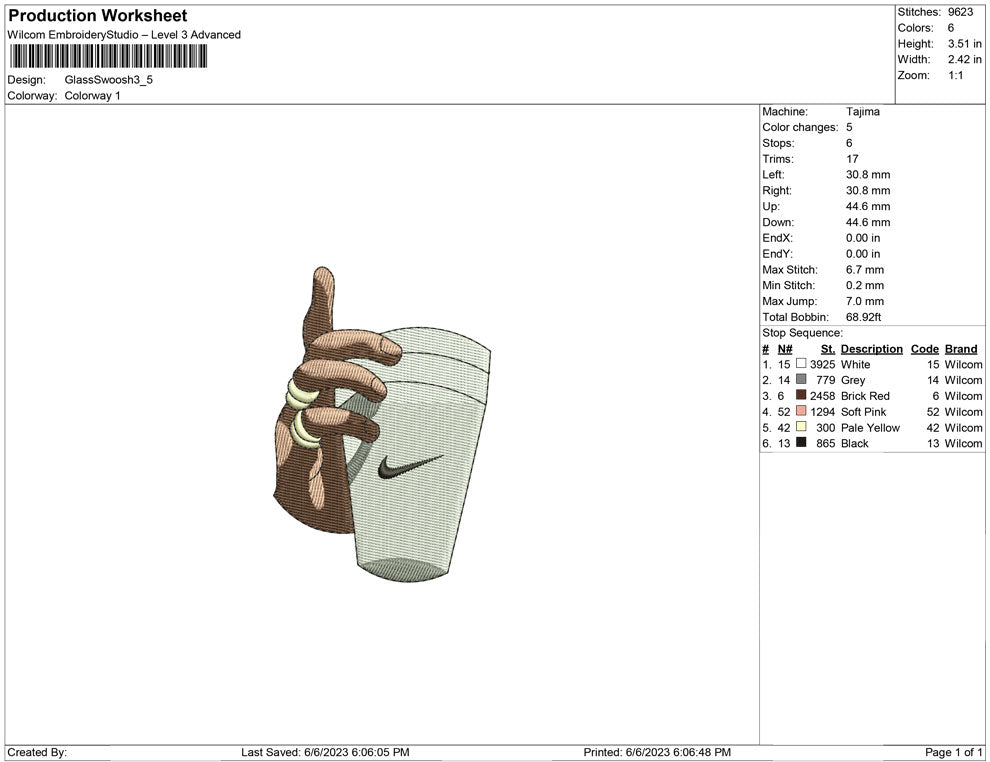Click the Max Jump value 7.0 mm
Viewport: 990px width, 762px height.
[x=864, y=301]
